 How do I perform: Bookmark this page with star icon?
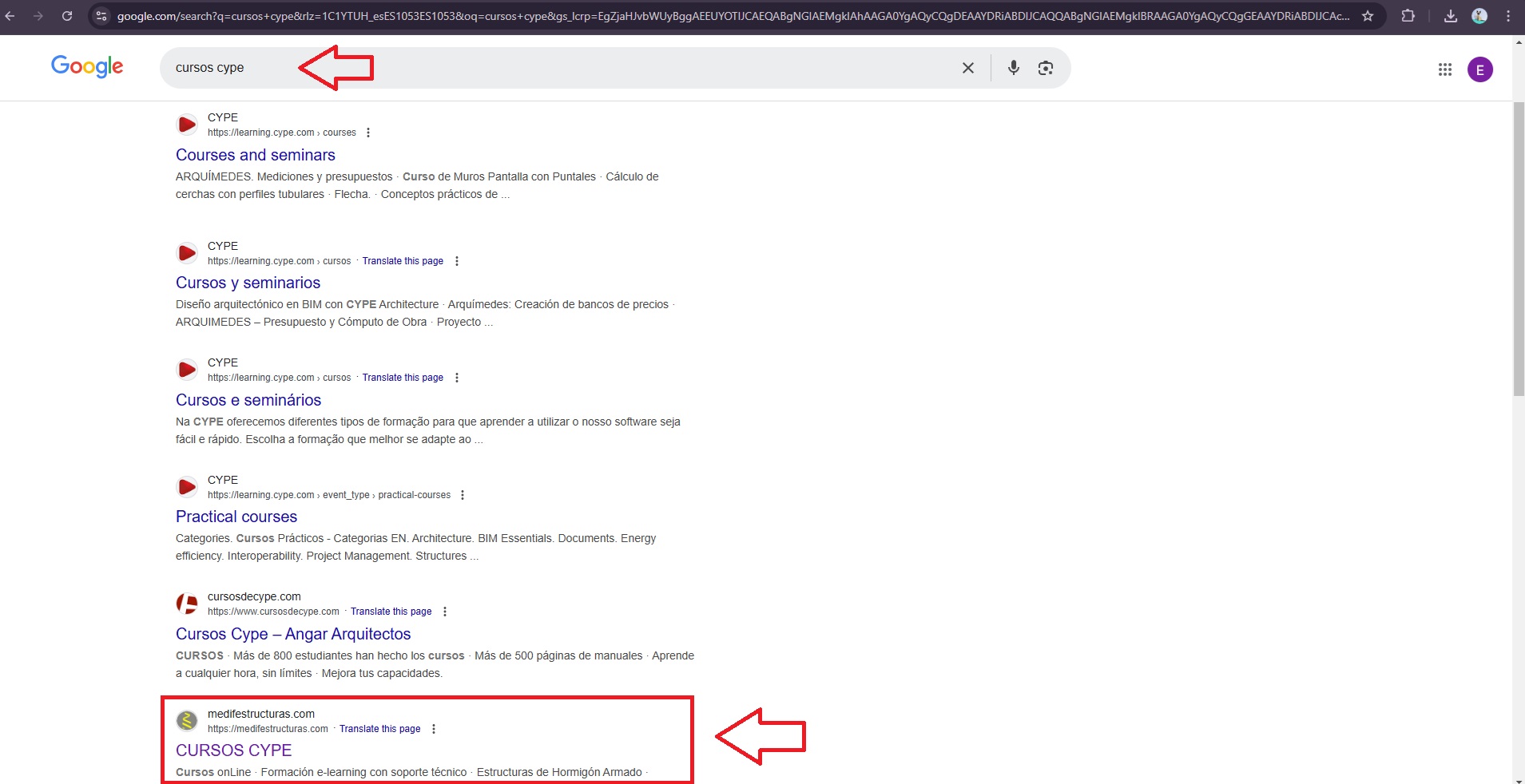[1368, 16]
